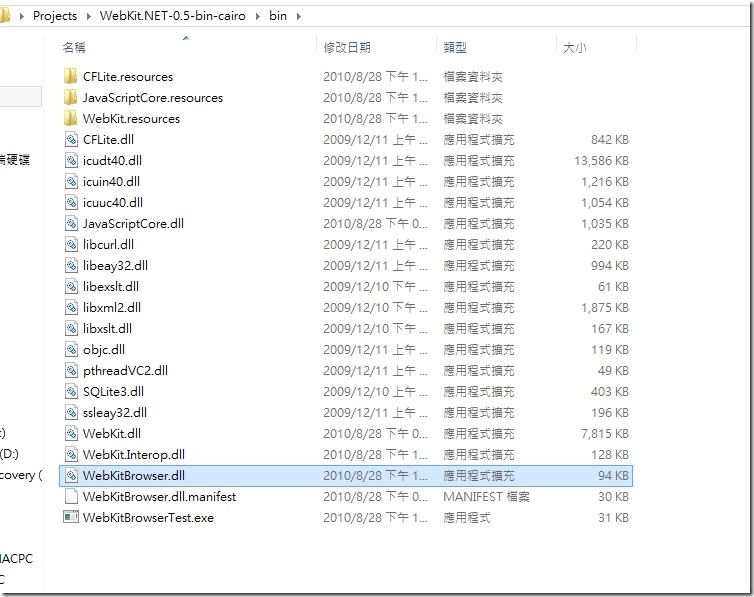Click the file name JavaScriptCore.dll
Screen dimensions: 754x597
[x=133, y=224]
